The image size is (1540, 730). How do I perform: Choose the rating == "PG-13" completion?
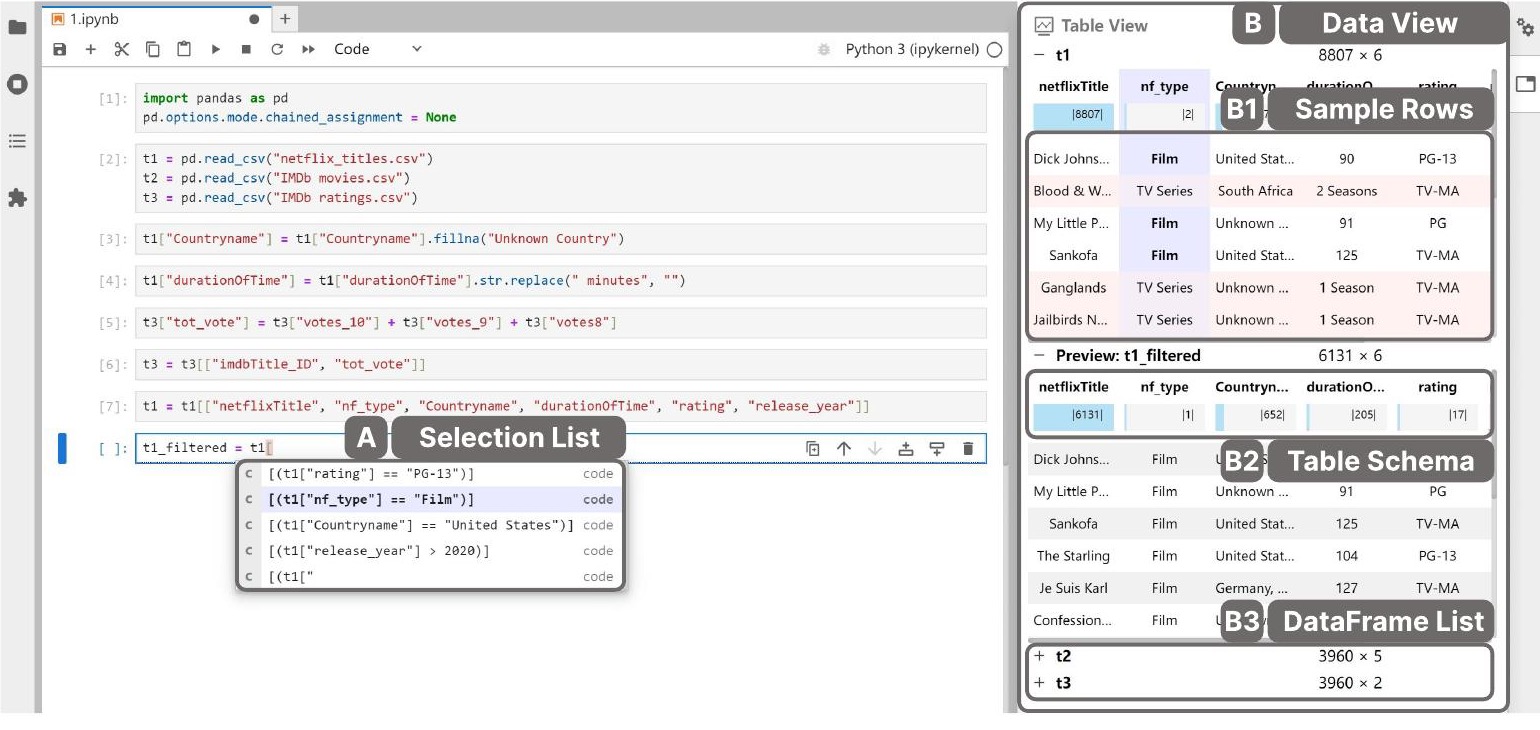pos(430,474)
